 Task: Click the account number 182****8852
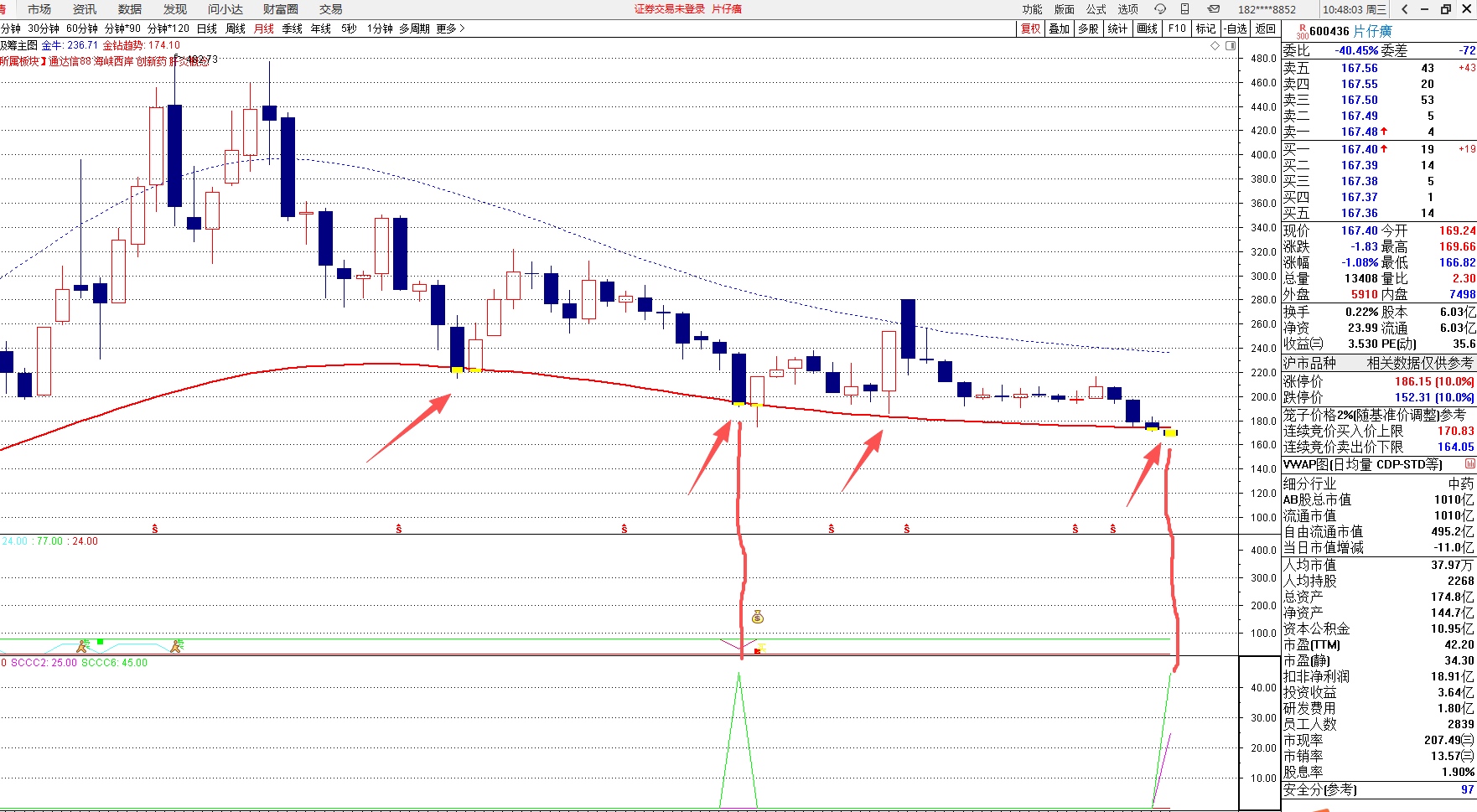click(x=1267, y=9)
